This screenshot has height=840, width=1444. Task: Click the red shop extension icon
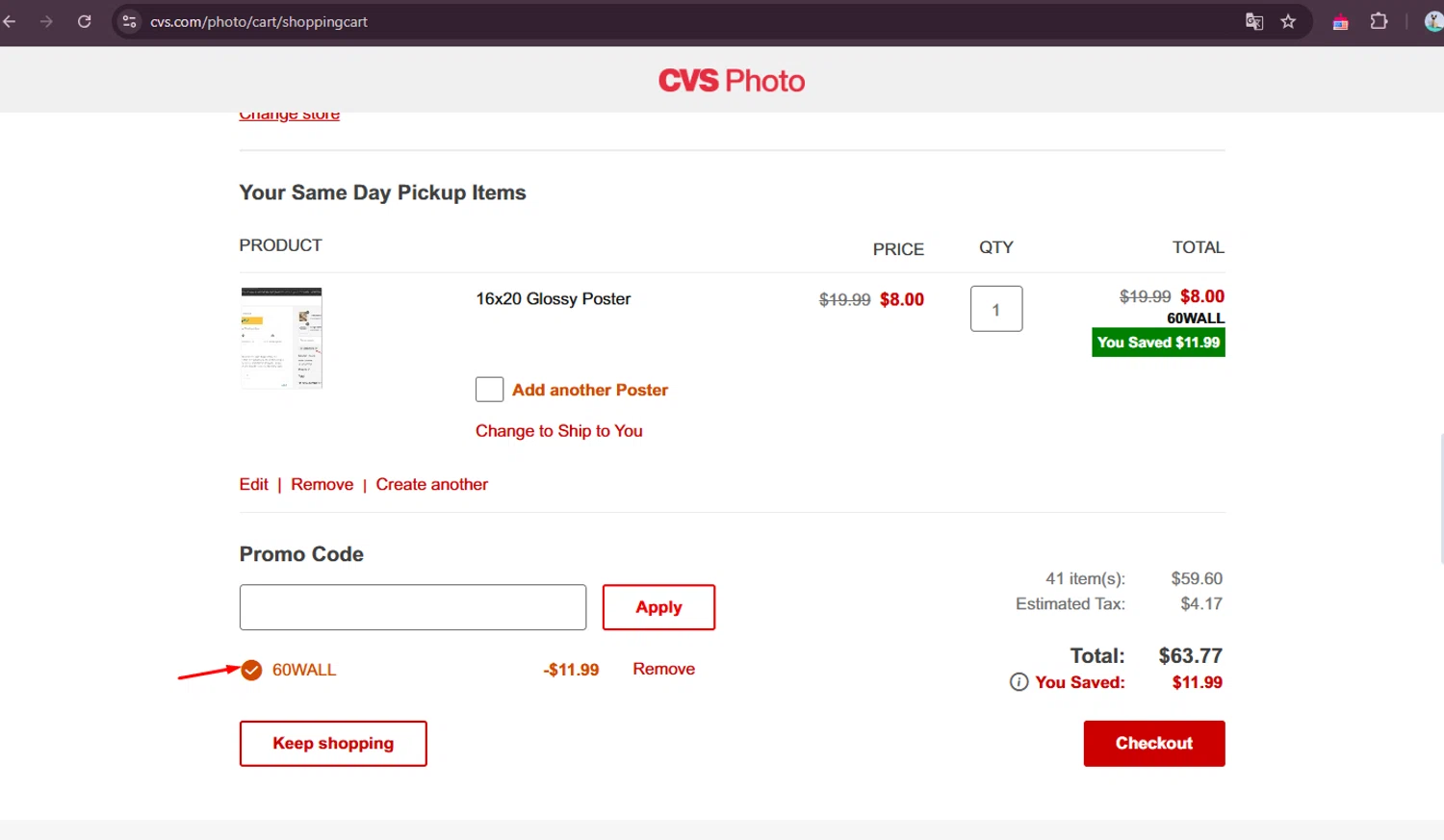(1340, 21)
